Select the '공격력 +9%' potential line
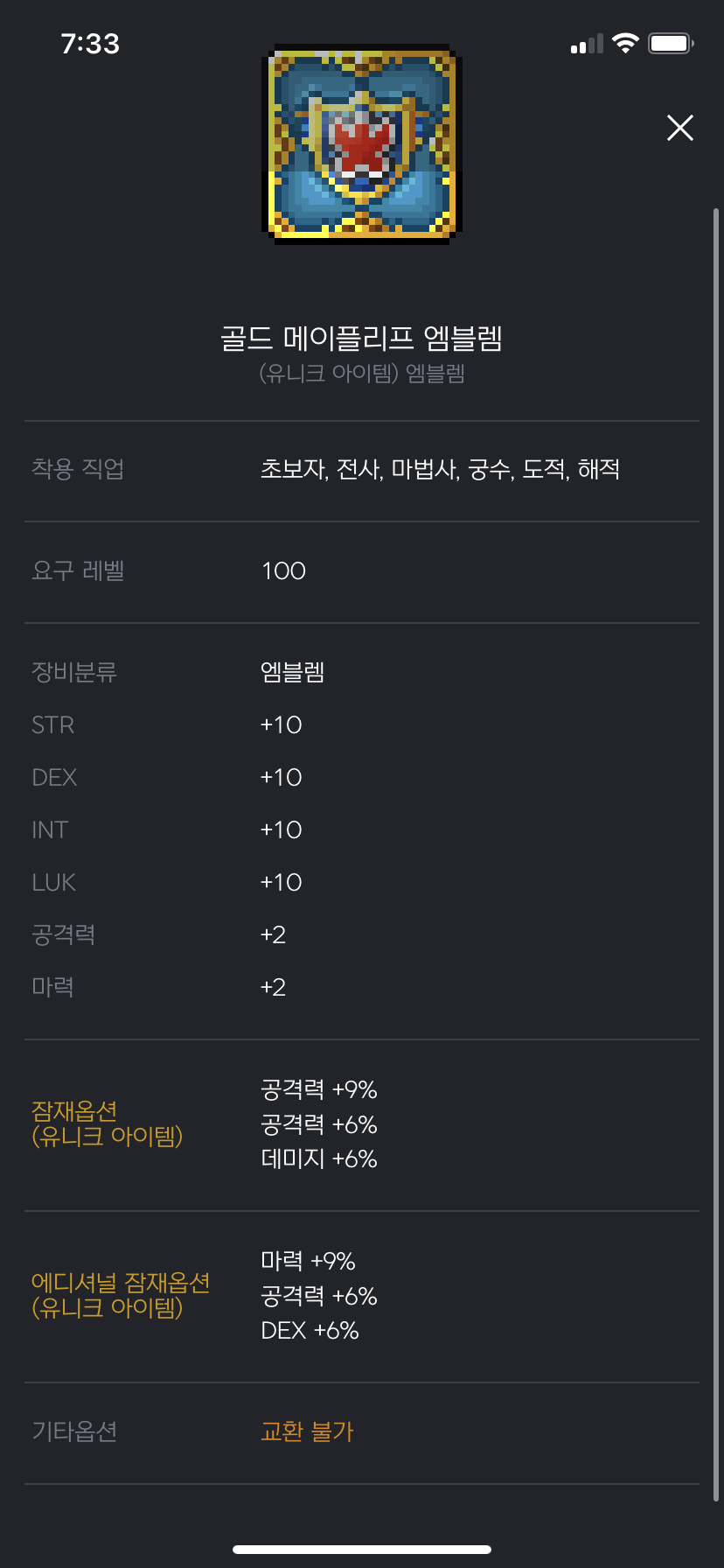This screenshot has height=1568, width=724. (x=319, y=1089)
